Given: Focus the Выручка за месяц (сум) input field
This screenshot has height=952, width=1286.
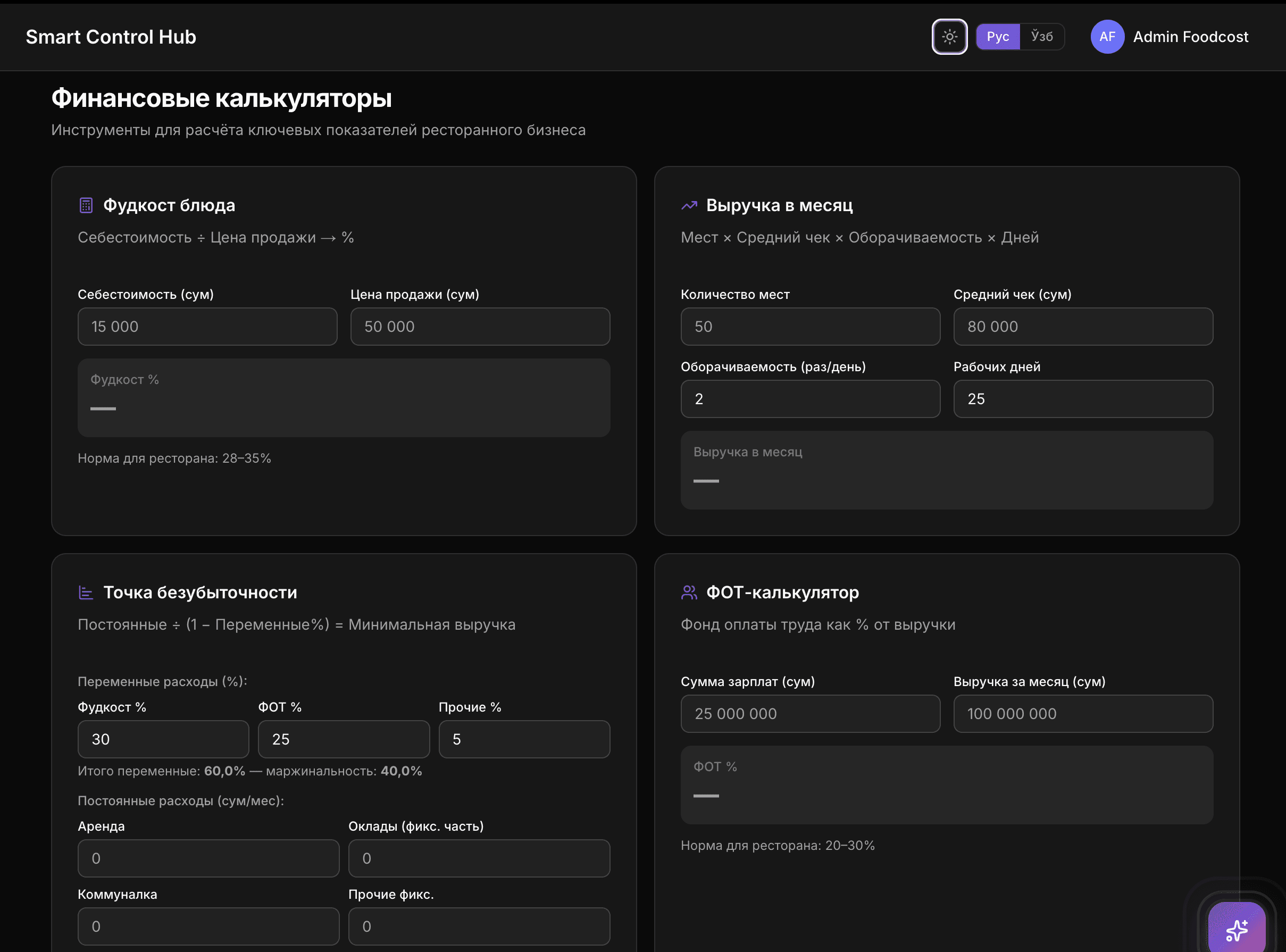Looking at the screenshot, I should 1083,714.
